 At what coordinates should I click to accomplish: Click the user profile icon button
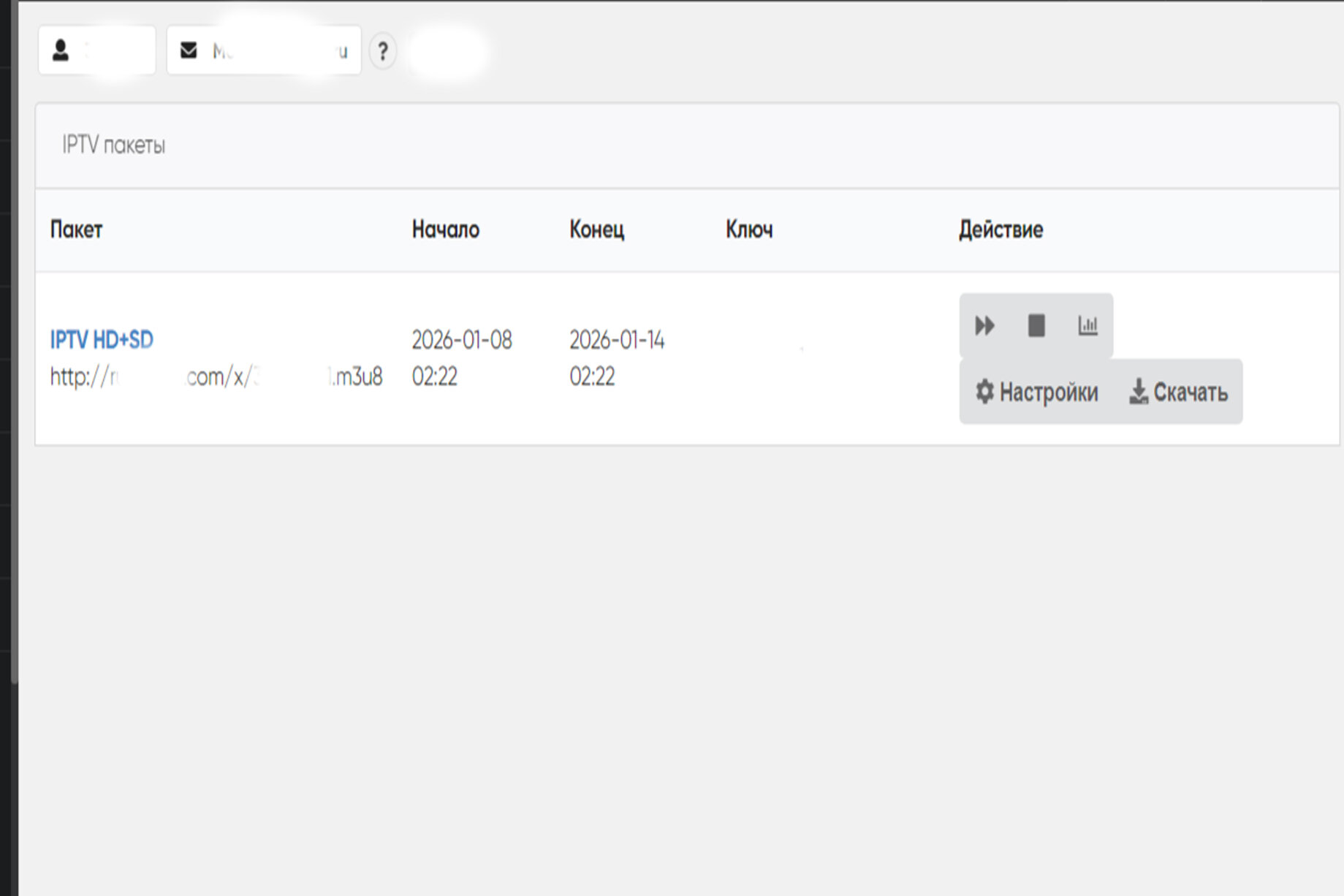[96, 50]
